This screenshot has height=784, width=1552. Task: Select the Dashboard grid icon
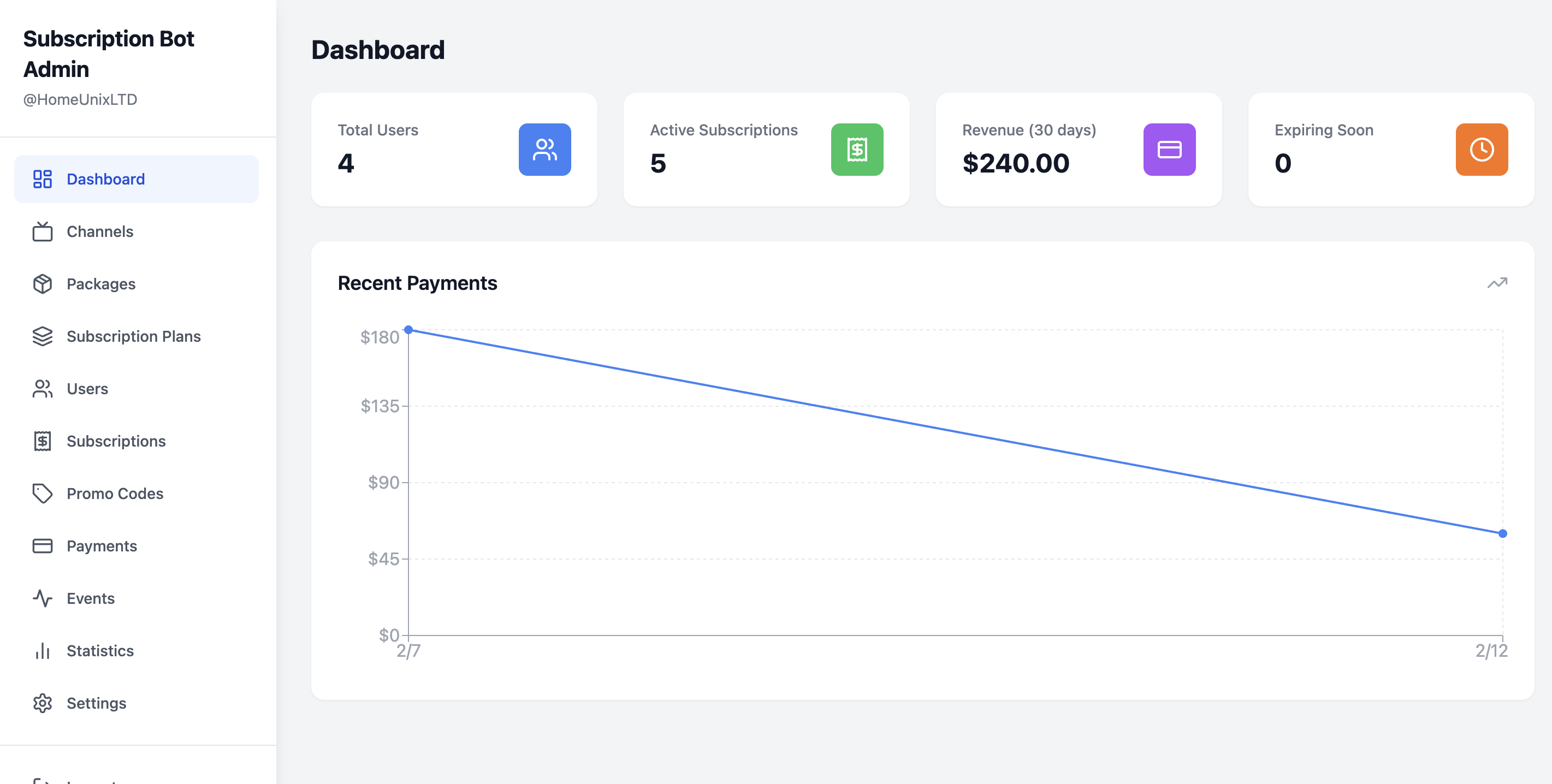(x=42, y=178)
